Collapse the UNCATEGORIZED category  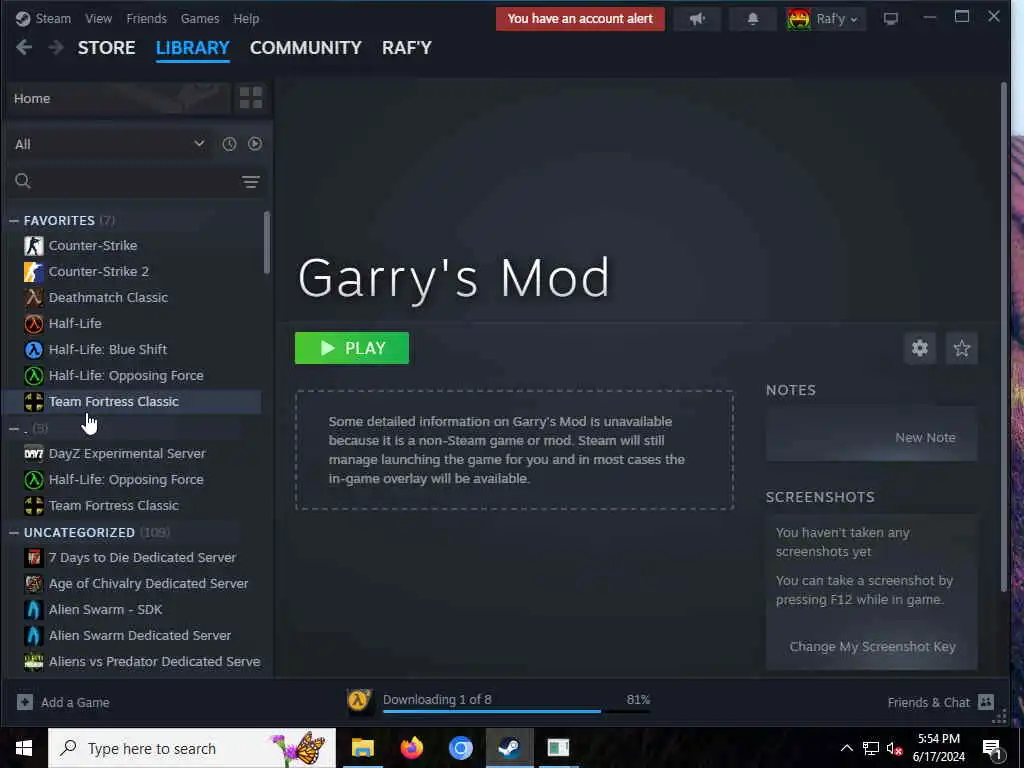pos(14,533)
